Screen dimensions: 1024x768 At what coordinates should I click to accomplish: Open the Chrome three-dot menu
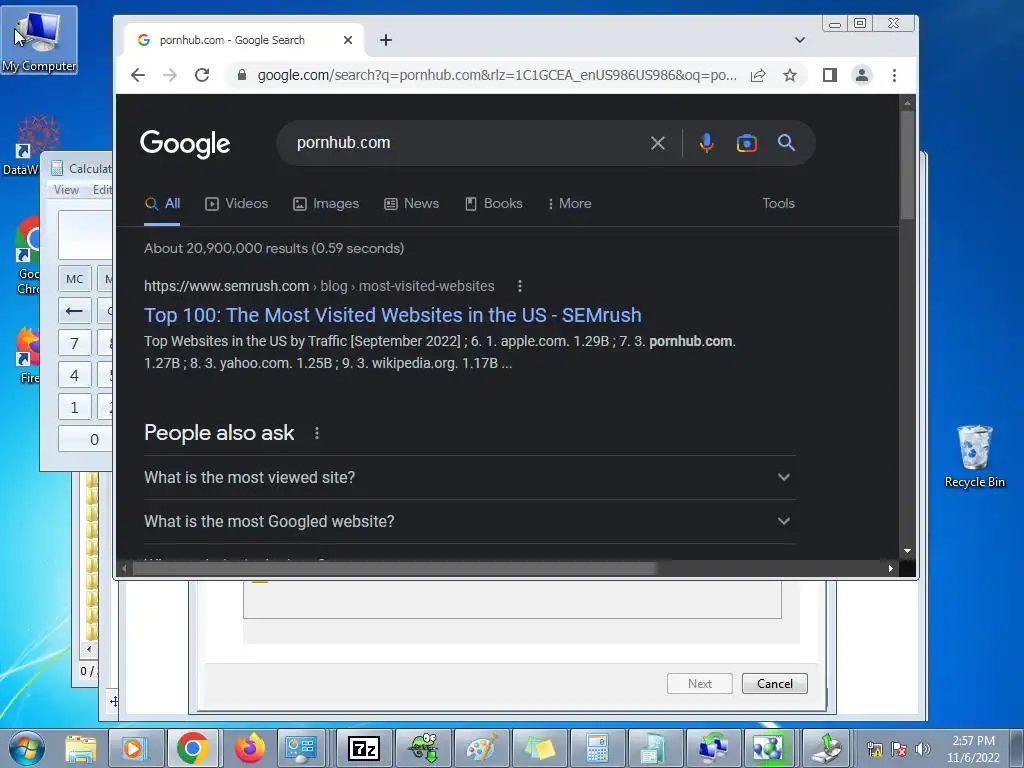tap(894, 75)
